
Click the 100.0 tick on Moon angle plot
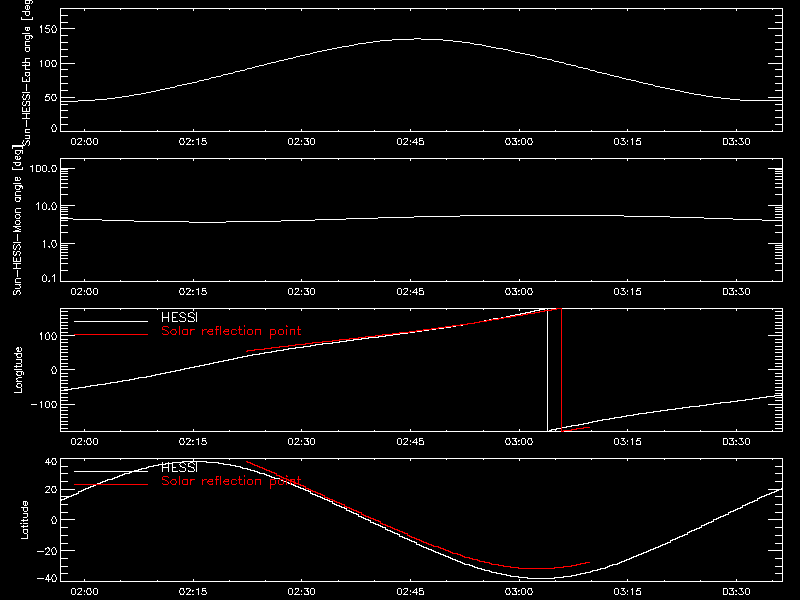pyautogui.click(x=43, y=169)
